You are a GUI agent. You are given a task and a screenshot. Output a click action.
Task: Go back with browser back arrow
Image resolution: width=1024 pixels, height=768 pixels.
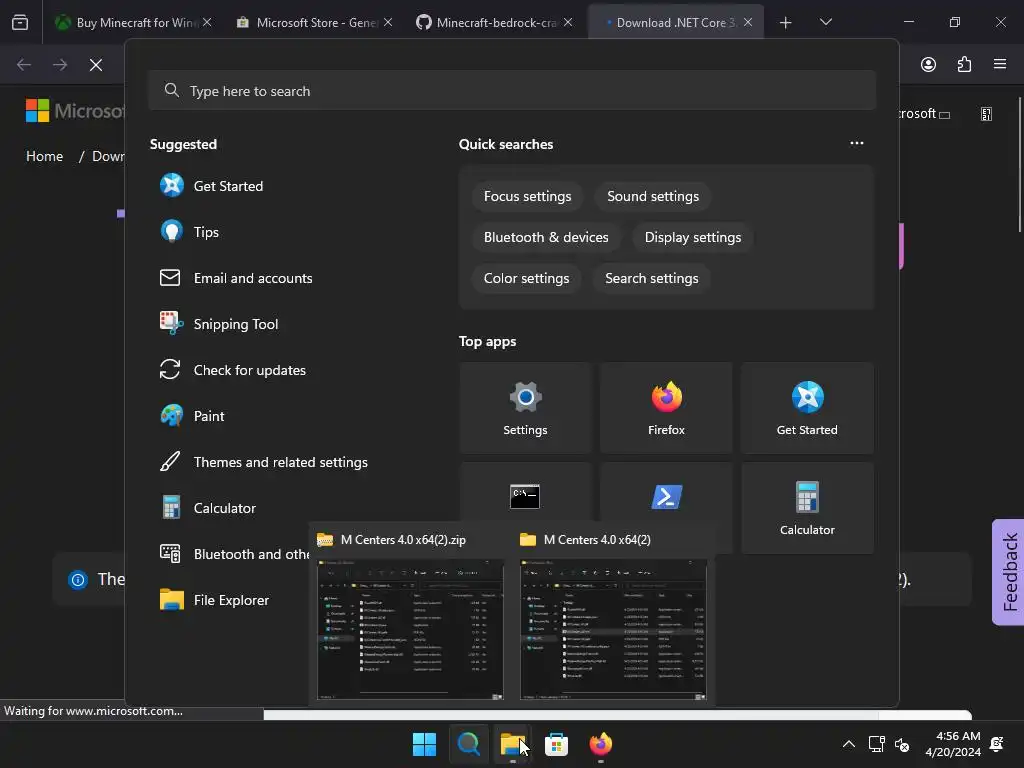24,65
